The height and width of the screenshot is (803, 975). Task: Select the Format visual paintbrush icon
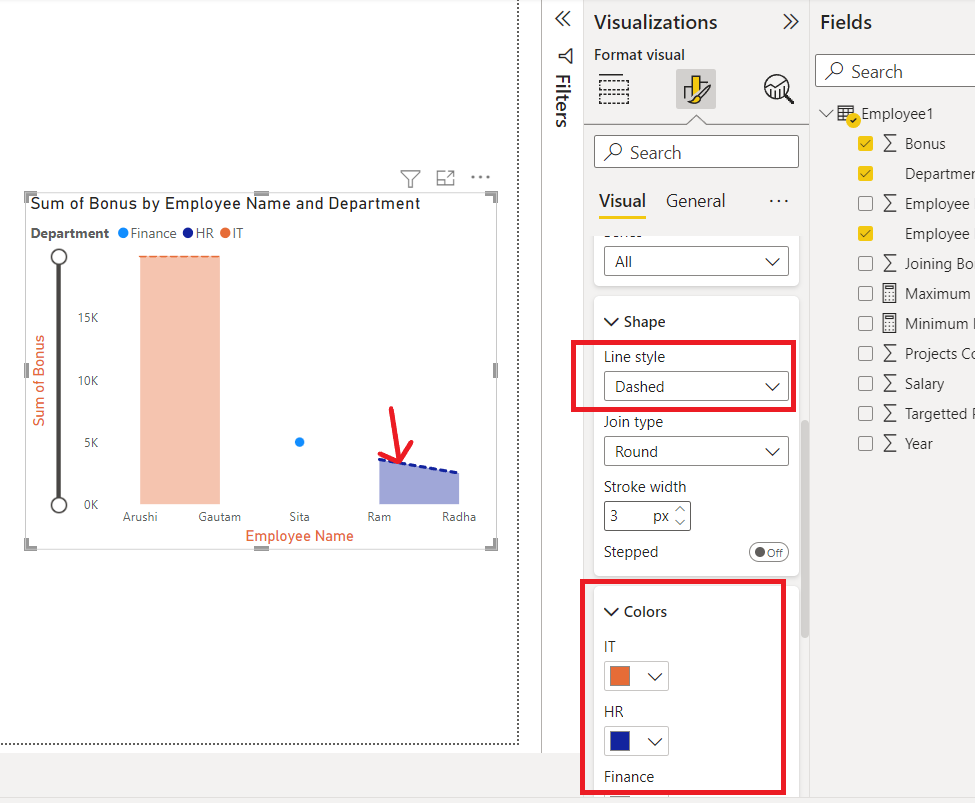[x=696, y=90]
